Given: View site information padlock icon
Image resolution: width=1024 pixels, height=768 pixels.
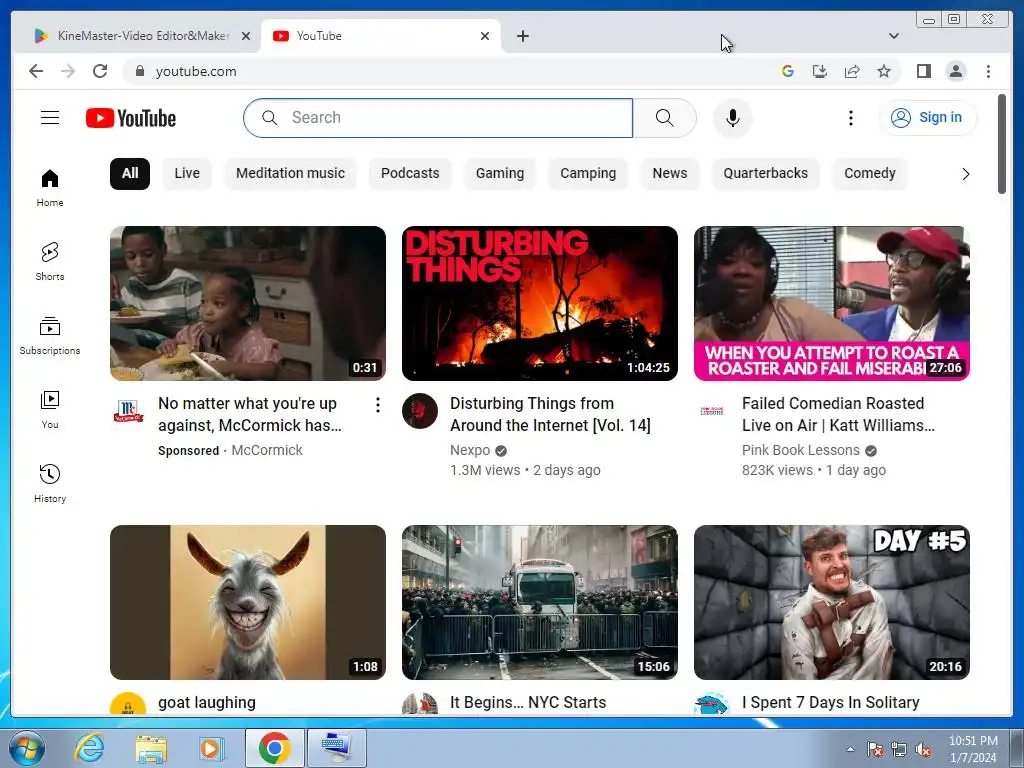Looking at the screenshot, I should point(139,71).
